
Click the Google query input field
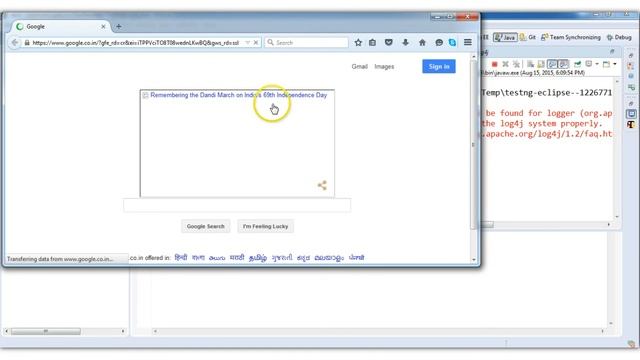(x=237, y=205)
